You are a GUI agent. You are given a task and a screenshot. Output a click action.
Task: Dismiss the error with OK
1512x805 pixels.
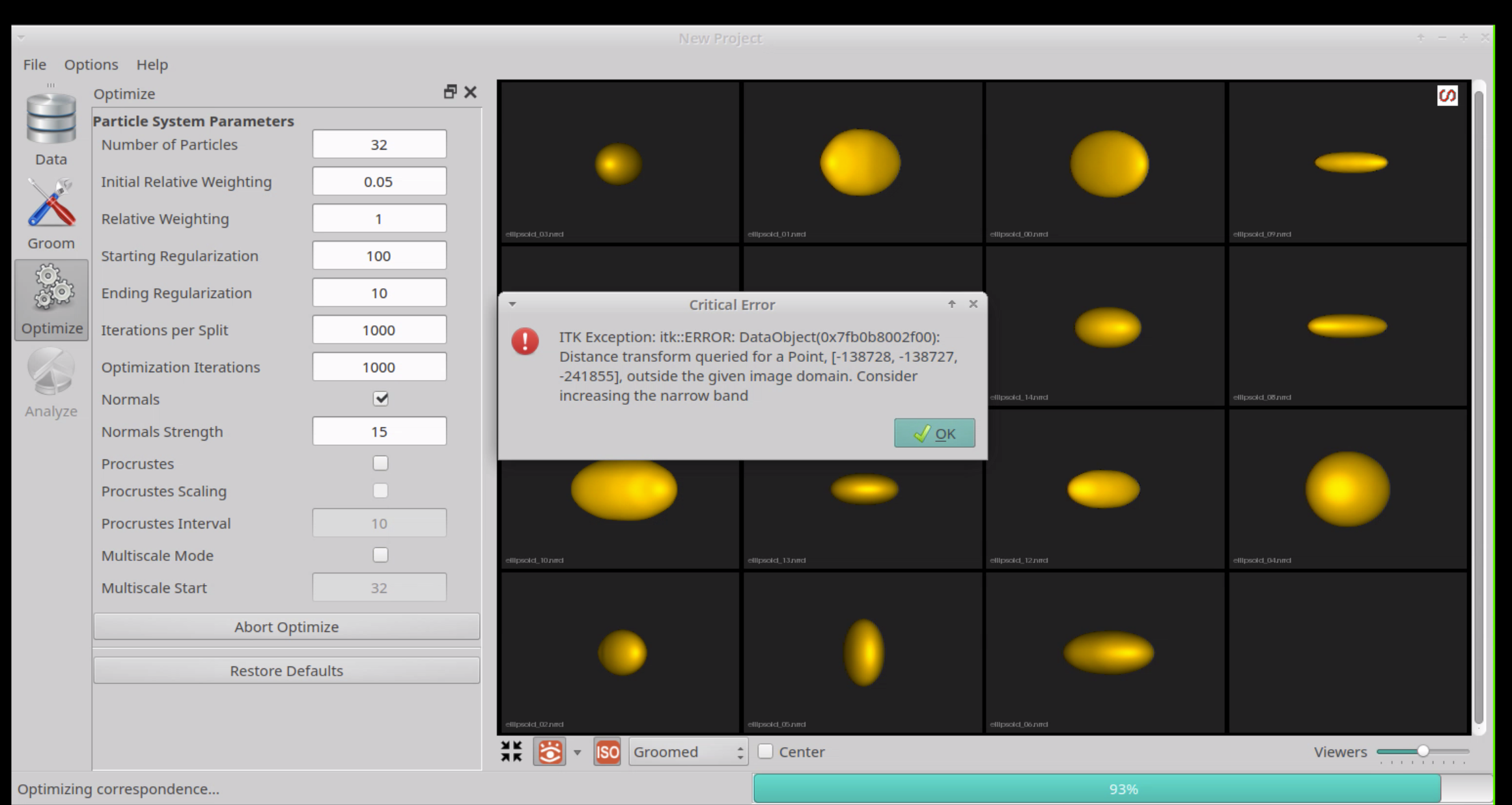tap(934, 433)
